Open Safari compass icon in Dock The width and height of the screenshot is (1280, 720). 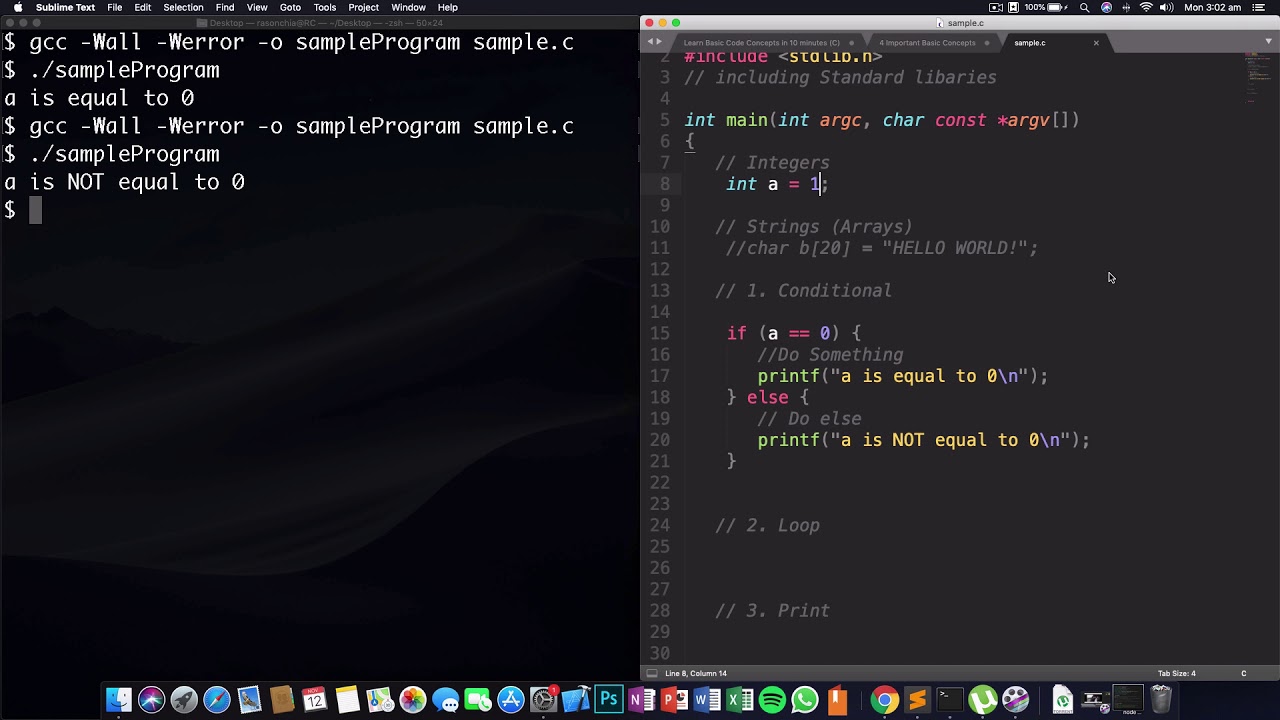coord(217,700)
